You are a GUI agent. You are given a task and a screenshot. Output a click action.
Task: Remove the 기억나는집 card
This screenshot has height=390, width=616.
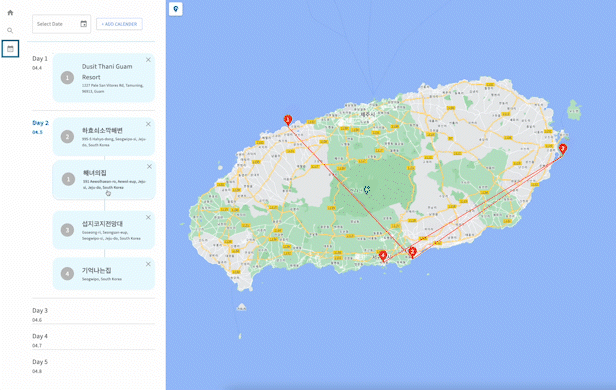pyautogui.click(x=148, y=264)
